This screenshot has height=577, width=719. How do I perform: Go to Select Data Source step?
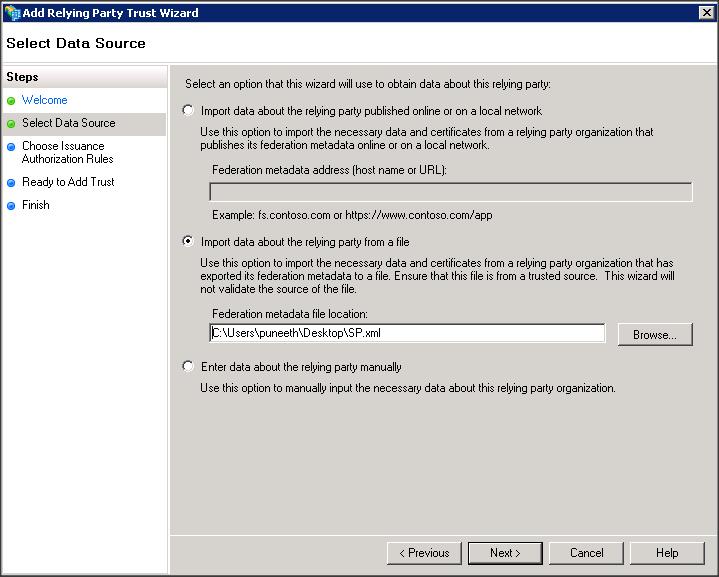pos(68,123)
